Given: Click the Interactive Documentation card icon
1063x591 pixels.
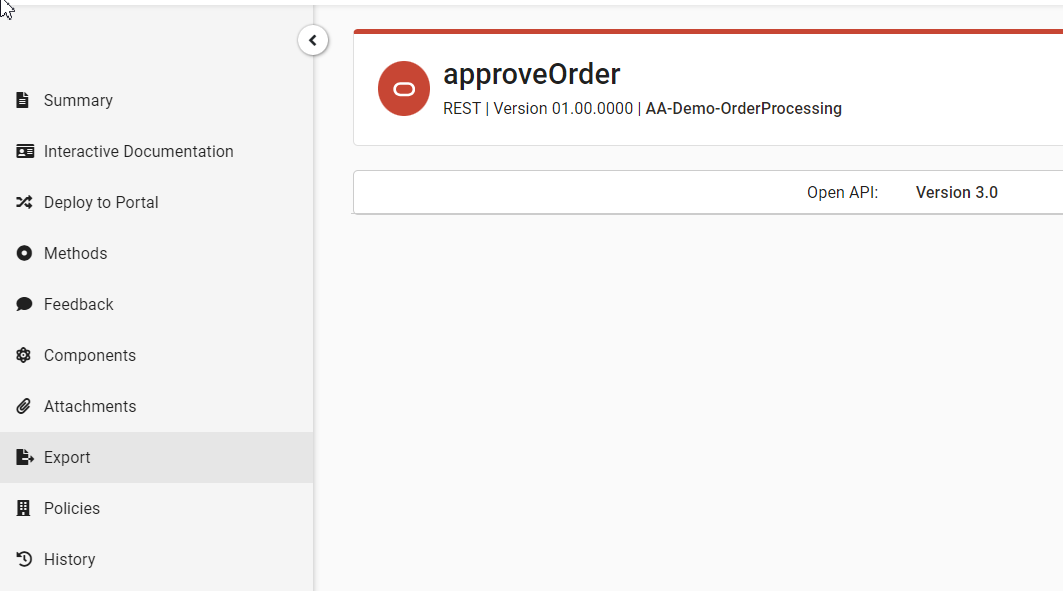Looking at the screenshot, I should pyautogui.click(x=25, y=151).
